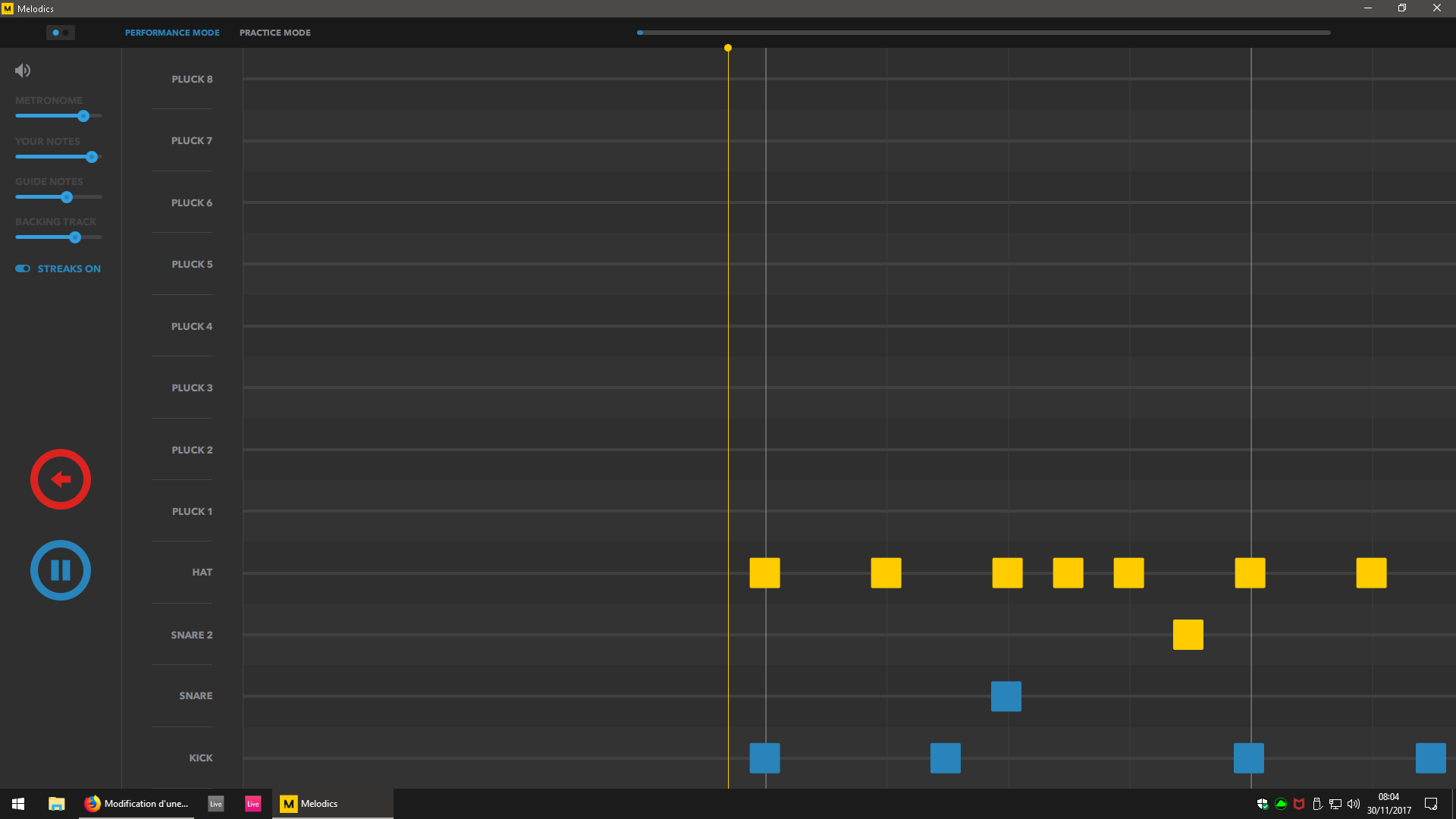
Task: Click the Guide Notes slider handle
Action: [67, 197]
